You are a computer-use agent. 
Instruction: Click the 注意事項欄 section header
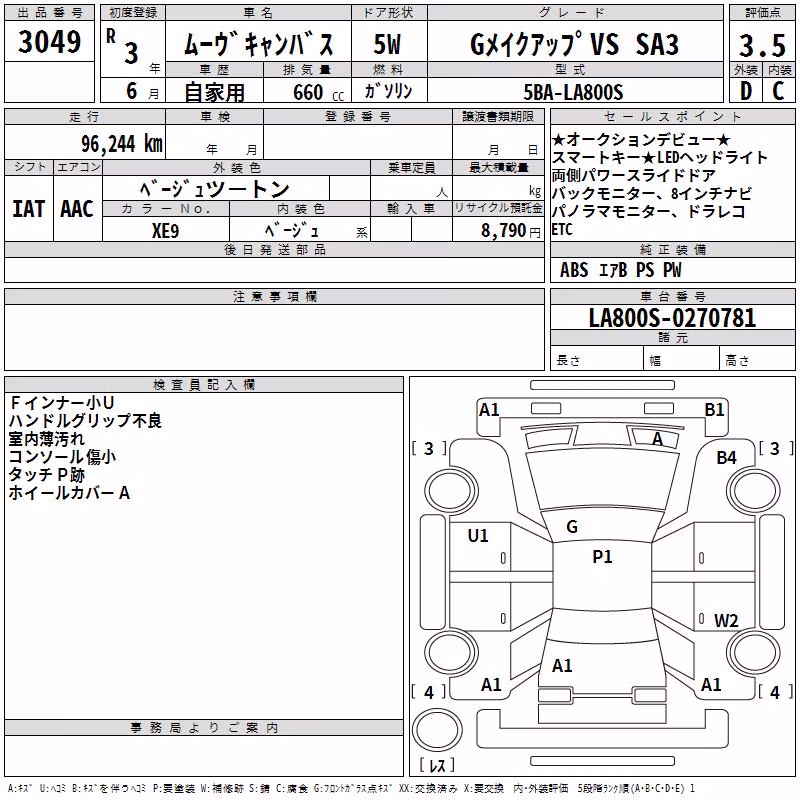(x=274, y=296)
